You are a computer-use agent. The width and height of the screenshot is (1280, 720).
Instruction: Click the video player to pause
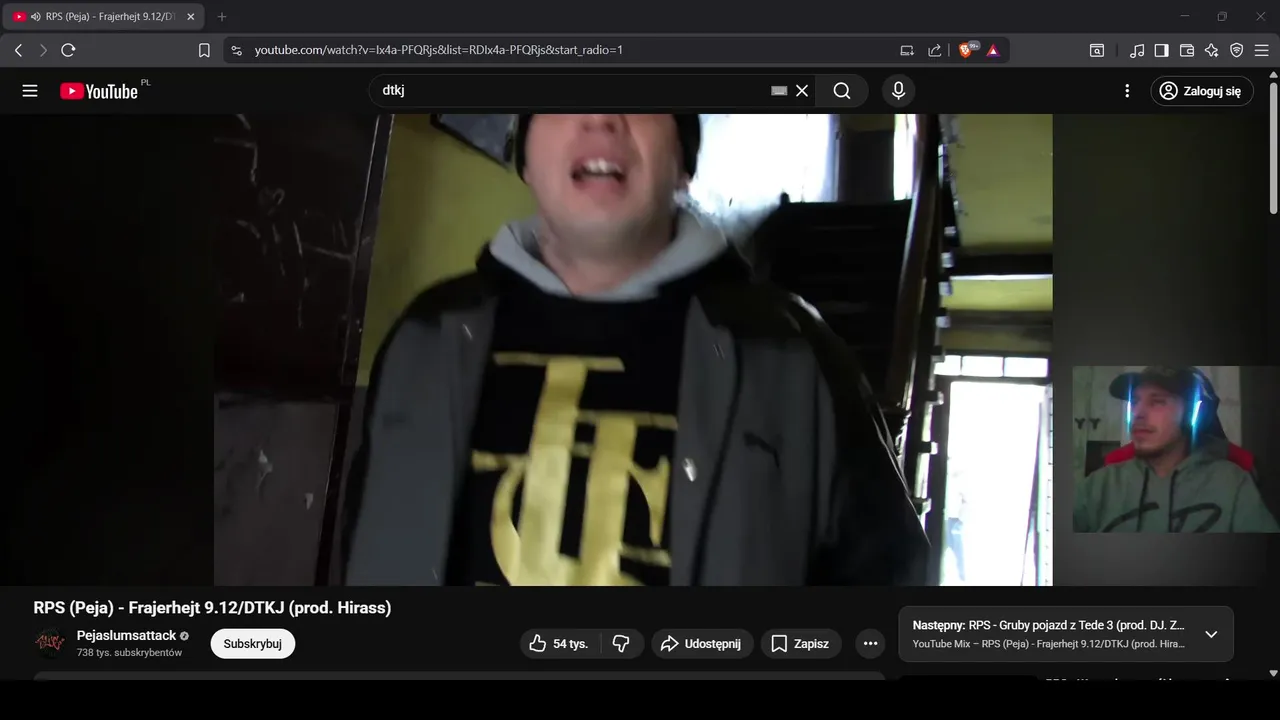633,350
